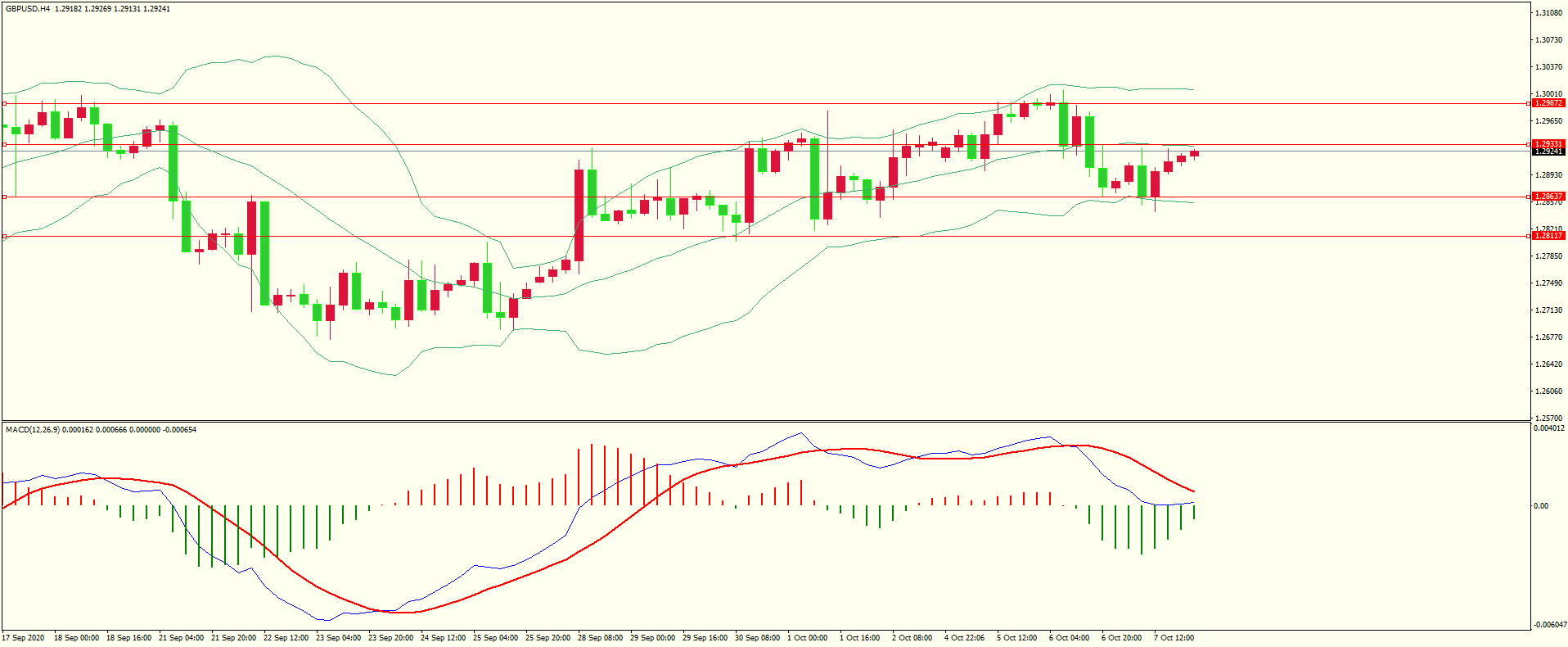The height and width of the screenshot is (647, 1568).
Task: Click the 21 Sep 04:00 time label
Action: [x=181, y=637]
